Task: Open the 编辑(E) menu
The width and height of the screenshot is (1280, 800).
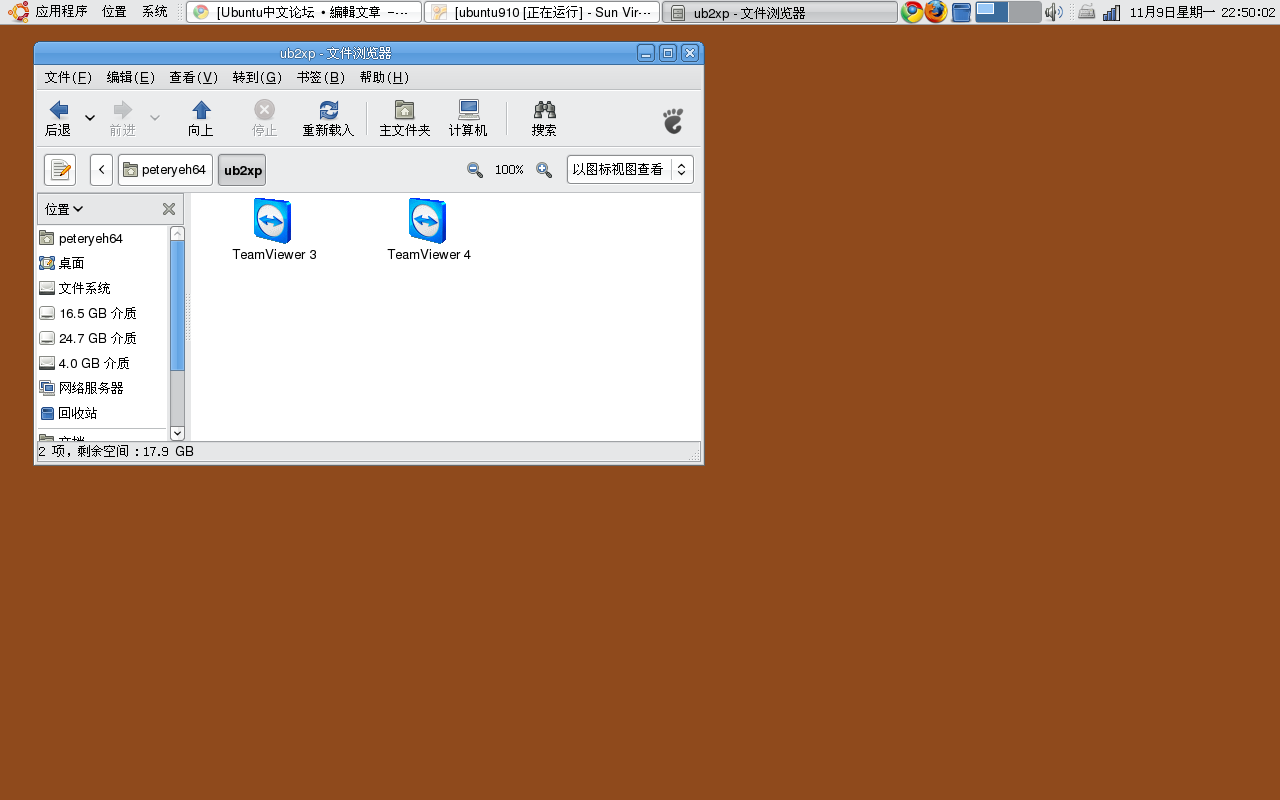Action: (131, 77)
